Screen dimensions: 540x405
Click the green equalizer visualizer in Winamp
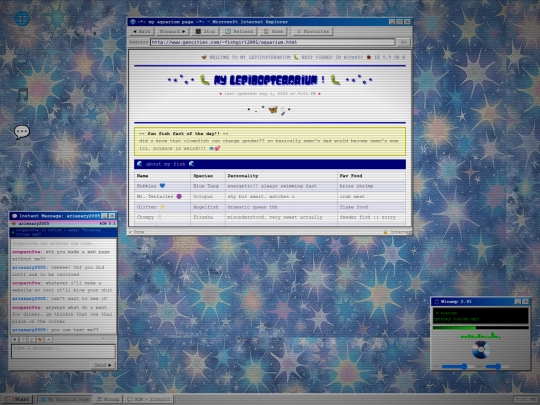click(480, 335)
